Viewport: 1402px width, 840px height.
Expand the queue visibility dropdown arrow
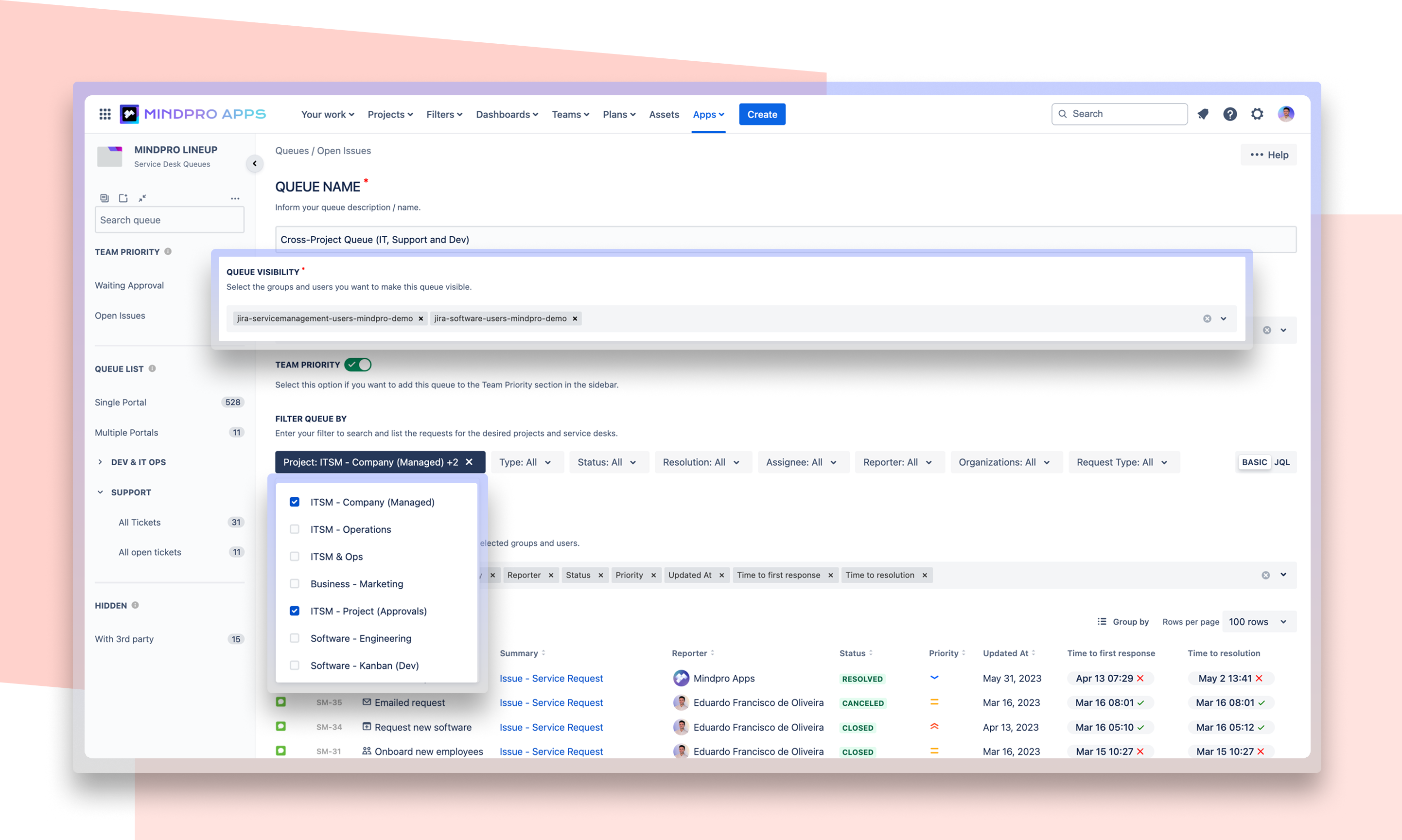(x=1224, y=319)
